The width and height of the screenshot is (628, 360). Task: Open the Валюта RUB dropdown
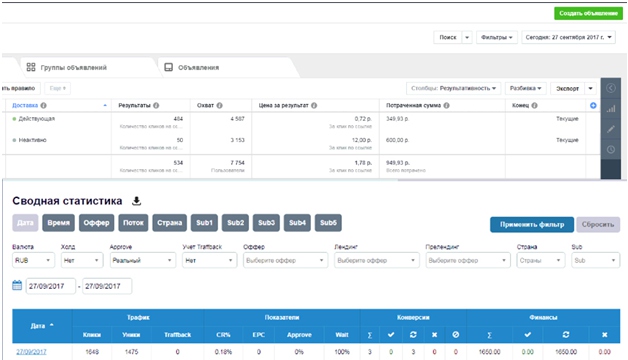[33, 260]
